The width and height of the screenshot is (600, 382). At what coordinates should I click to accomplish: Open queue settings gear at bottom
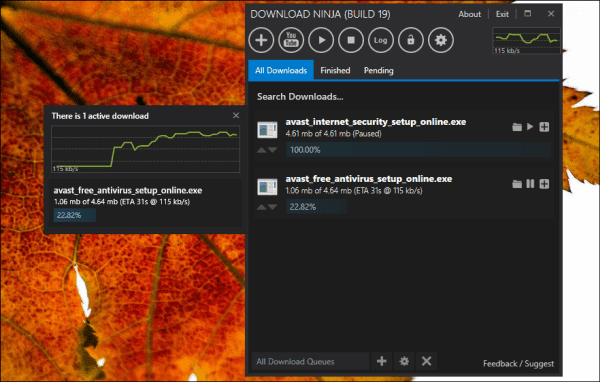click(404, 361)
